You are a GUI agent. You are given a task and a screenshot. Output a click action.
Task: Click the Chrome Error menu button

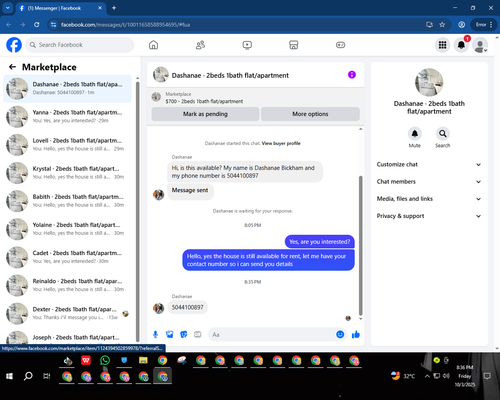tap(484, 25)
